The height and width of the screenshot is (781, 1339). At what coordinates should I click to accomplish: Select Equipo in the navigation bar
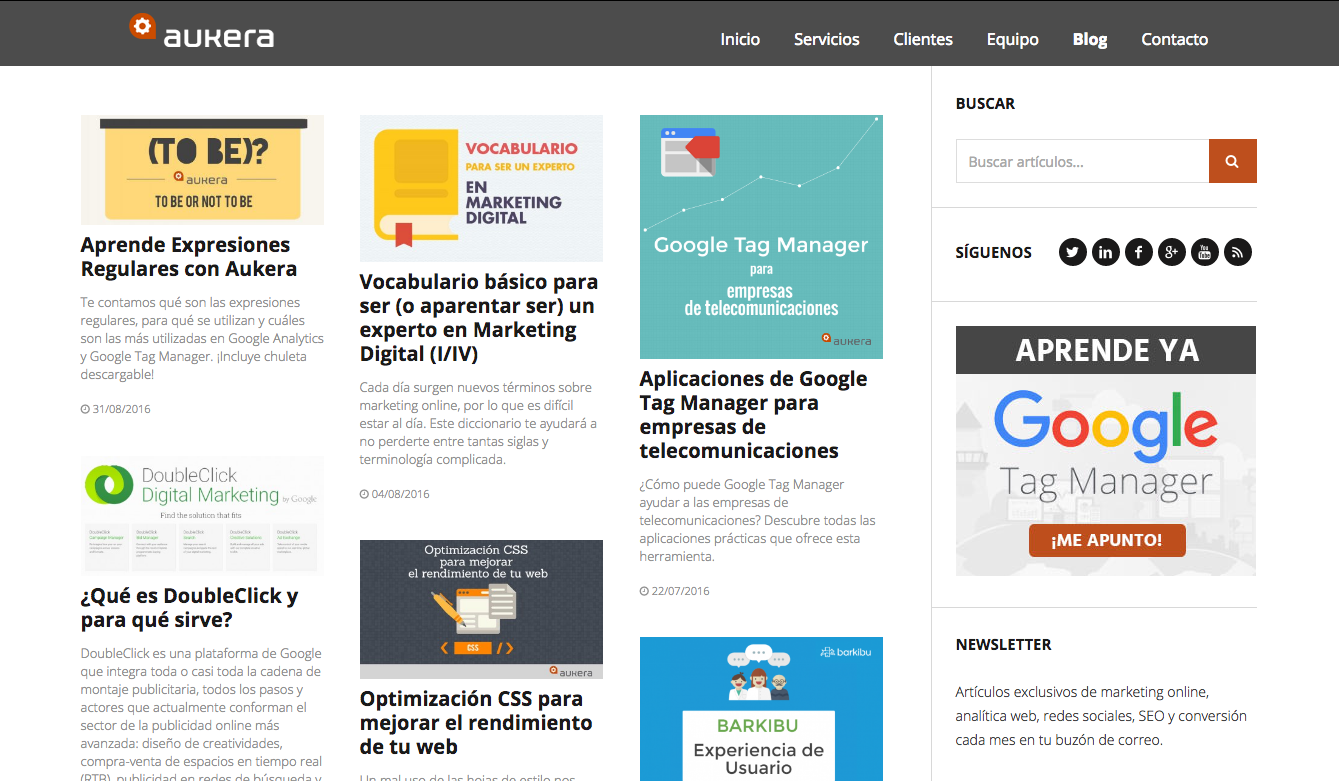point(1012,39)
